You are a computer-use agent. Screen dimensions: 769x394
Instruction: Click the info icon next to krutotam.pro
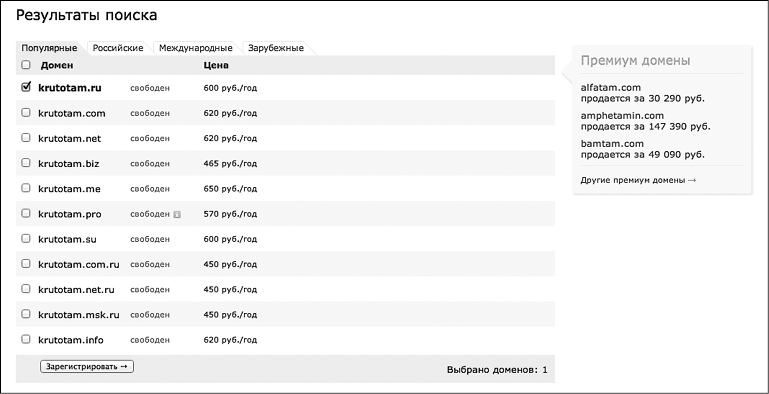coord(177,214)
